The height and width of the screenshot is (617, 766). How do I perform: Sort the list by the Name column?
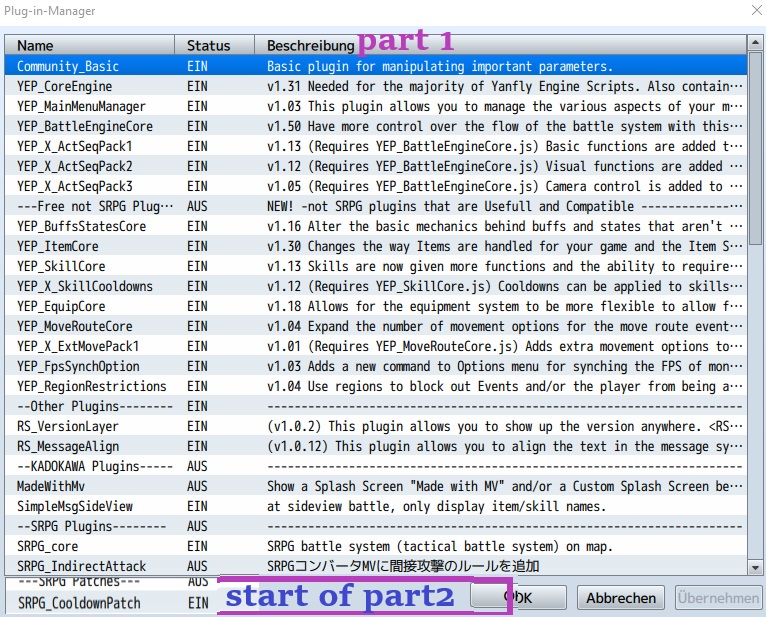(x=89, y=45)
